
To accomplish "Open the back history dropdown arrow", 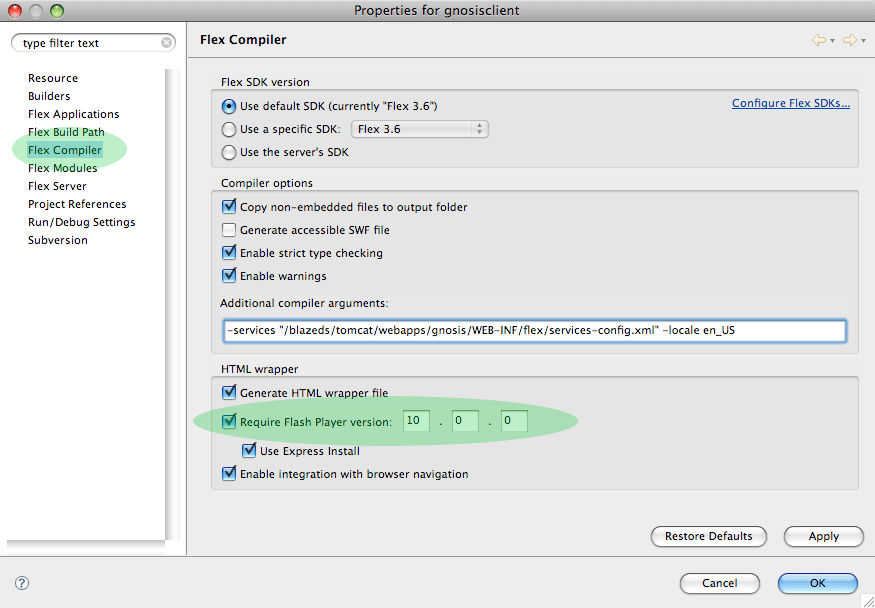I will click(832, 41).
